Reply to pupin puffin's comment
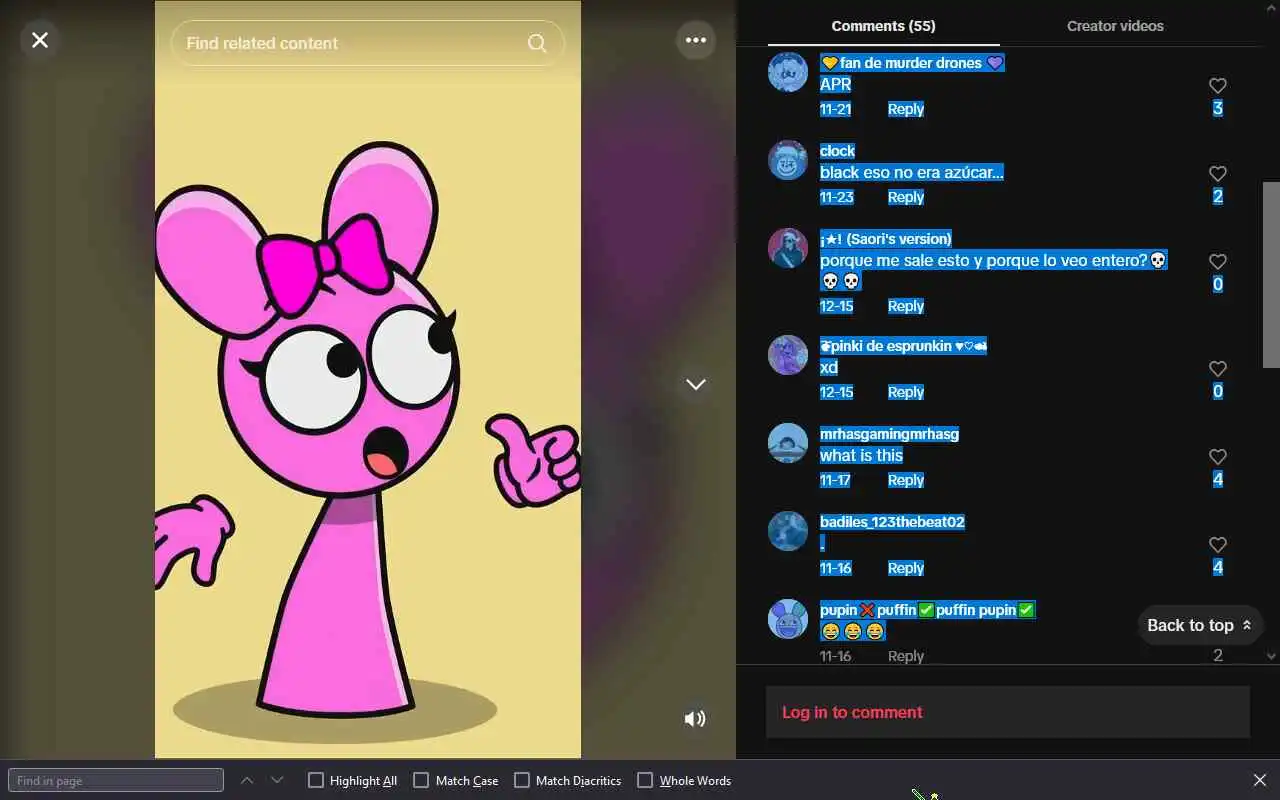 click(x=906, y=656)
